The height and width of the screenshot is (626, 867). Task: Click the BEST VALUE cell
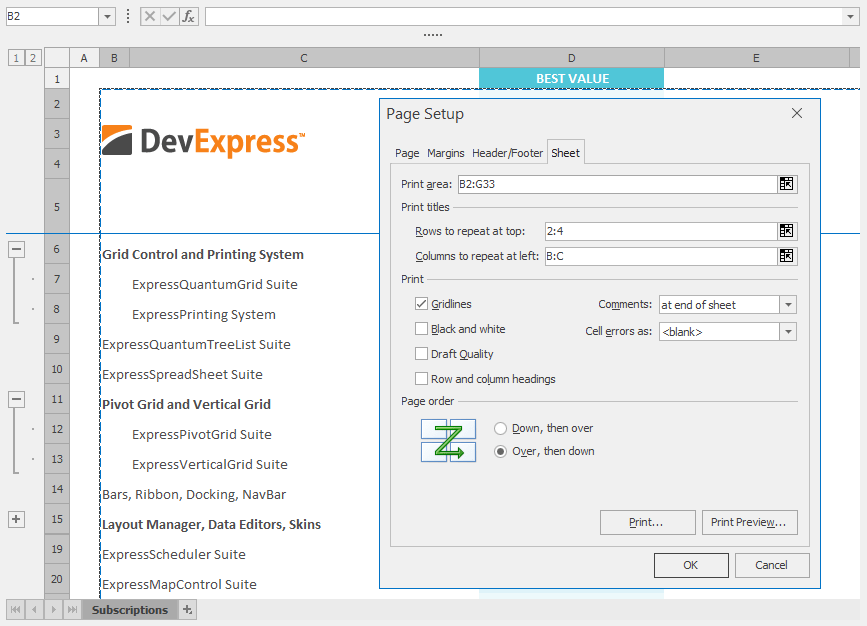572,79
